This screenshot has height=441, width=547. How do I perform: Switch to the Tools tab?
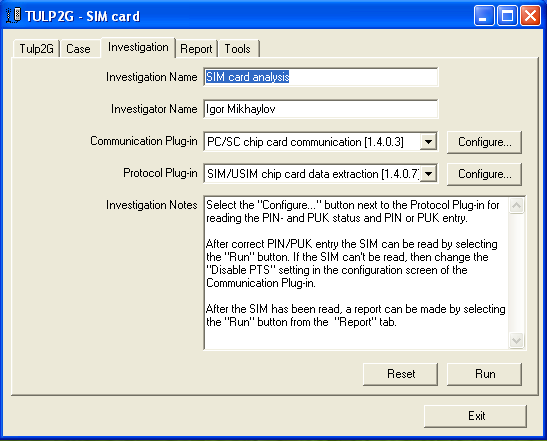238,49
